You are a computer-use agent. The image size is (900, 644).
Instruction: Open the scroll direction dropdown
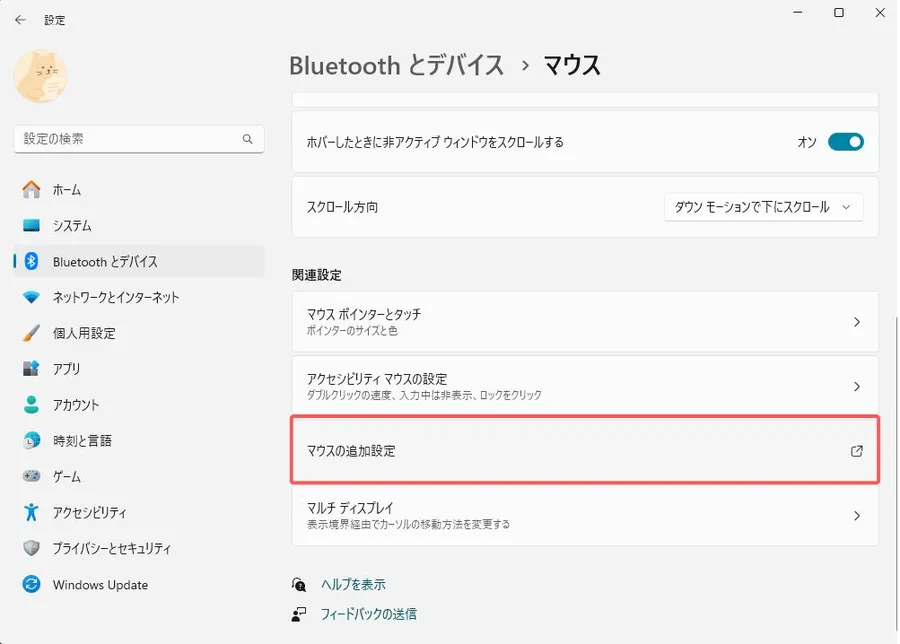tap(763, 207)
